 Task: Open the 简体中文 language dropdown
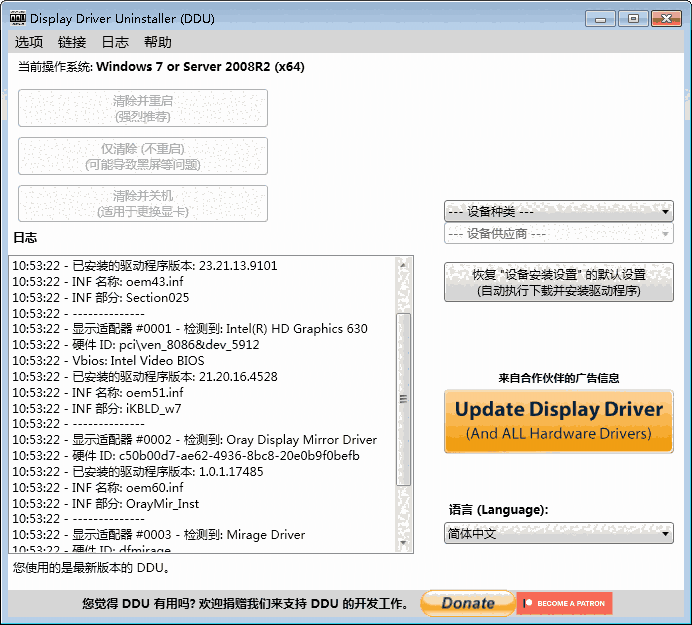click(x=558, y=533)
